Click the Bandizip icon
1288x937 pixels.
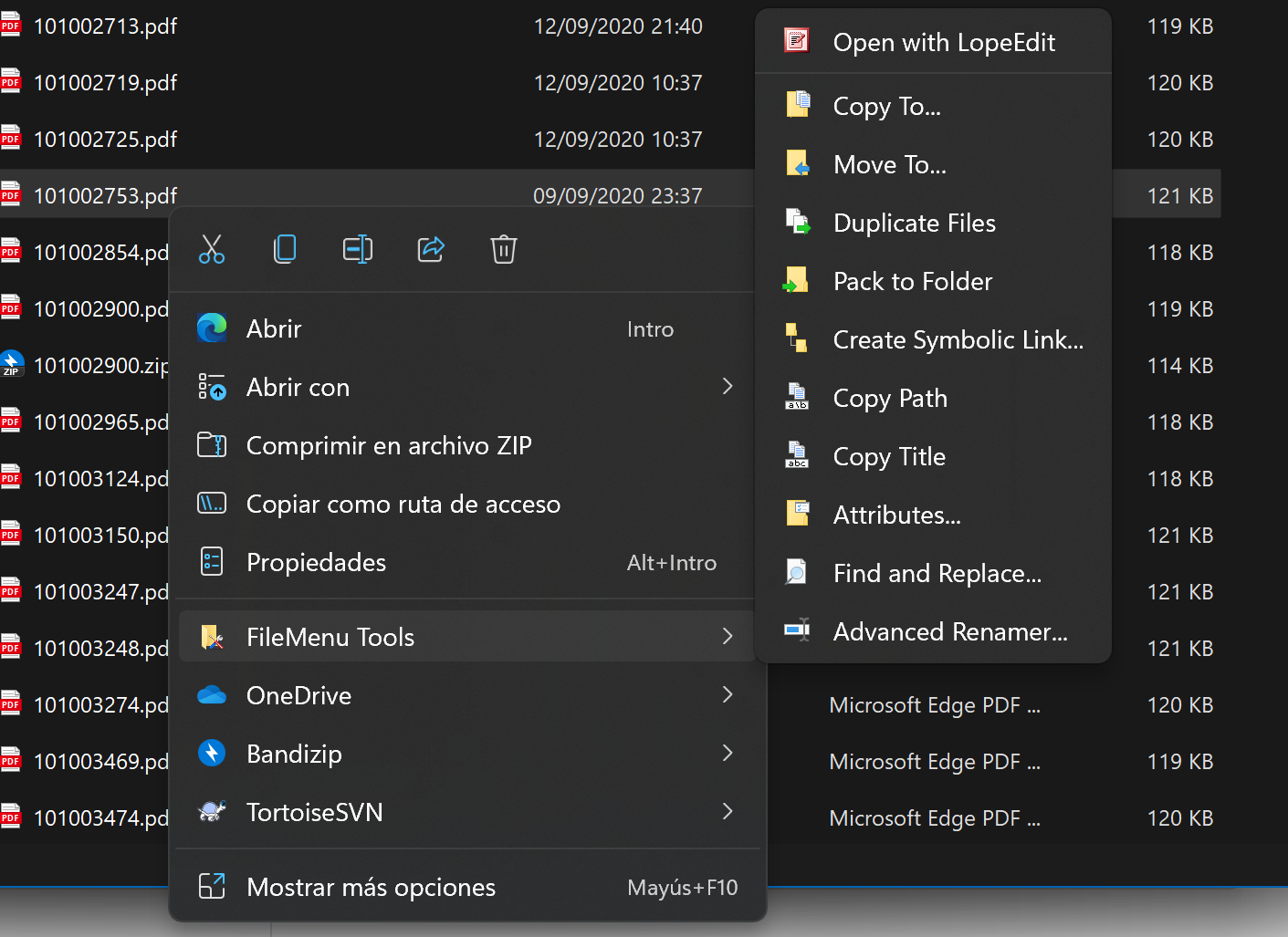click(x=212, y=754)
